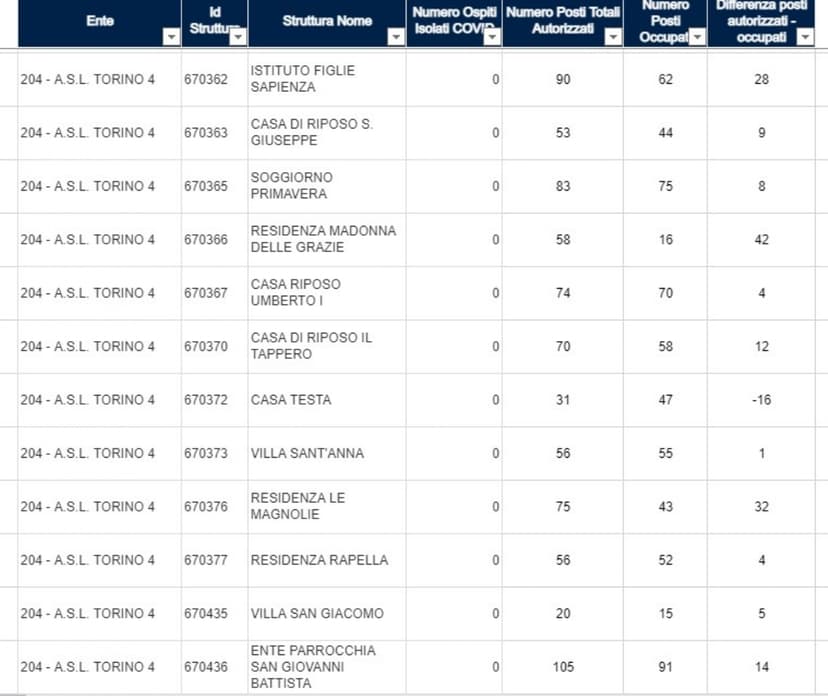This screenshot has height=696, width=828.
Task: Select the RESIDENZA RAPELLA cell
Action: tap(319, 560)
